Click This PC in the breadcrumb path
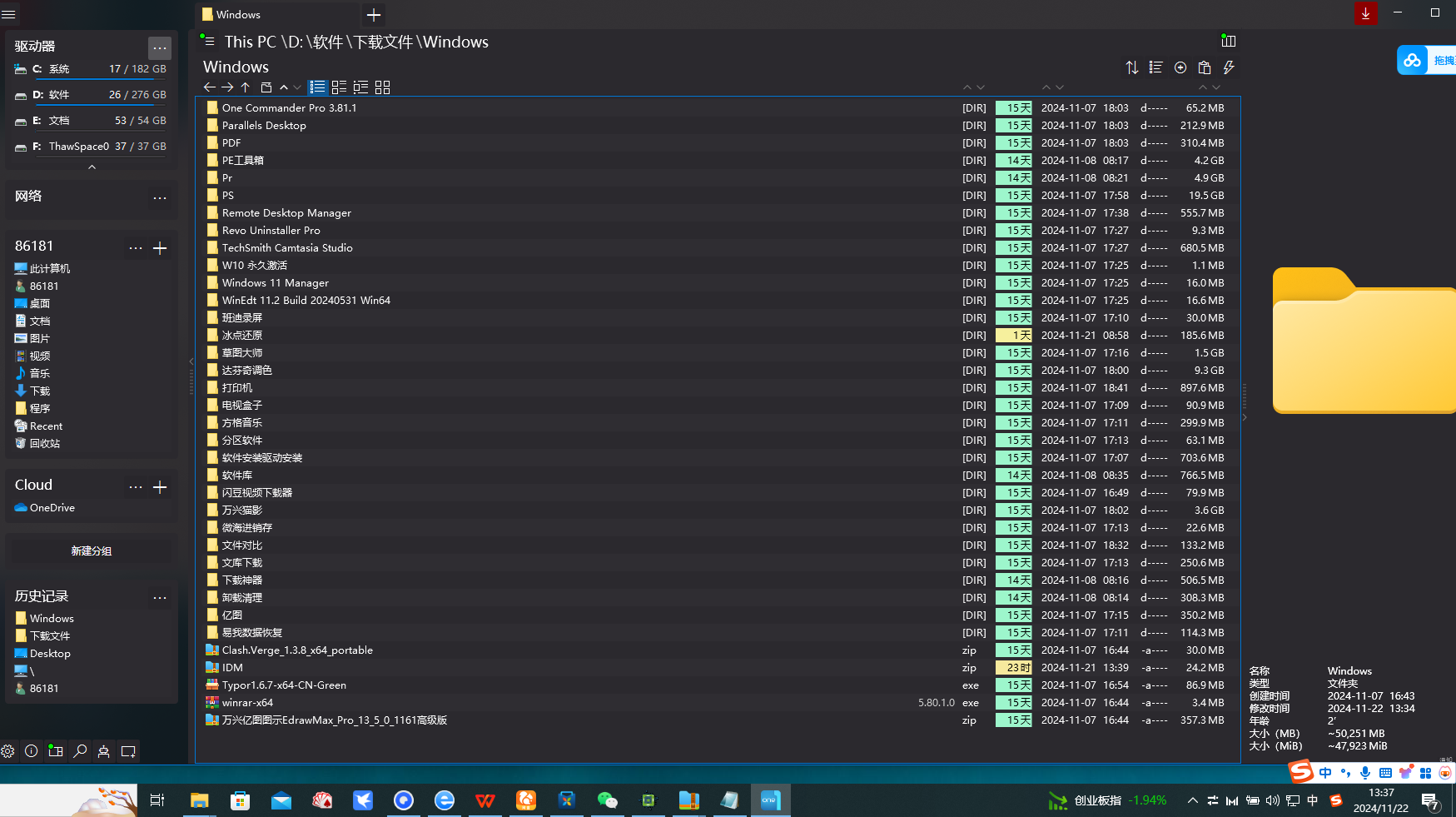 pyautogui.click(x=250, y=42)
